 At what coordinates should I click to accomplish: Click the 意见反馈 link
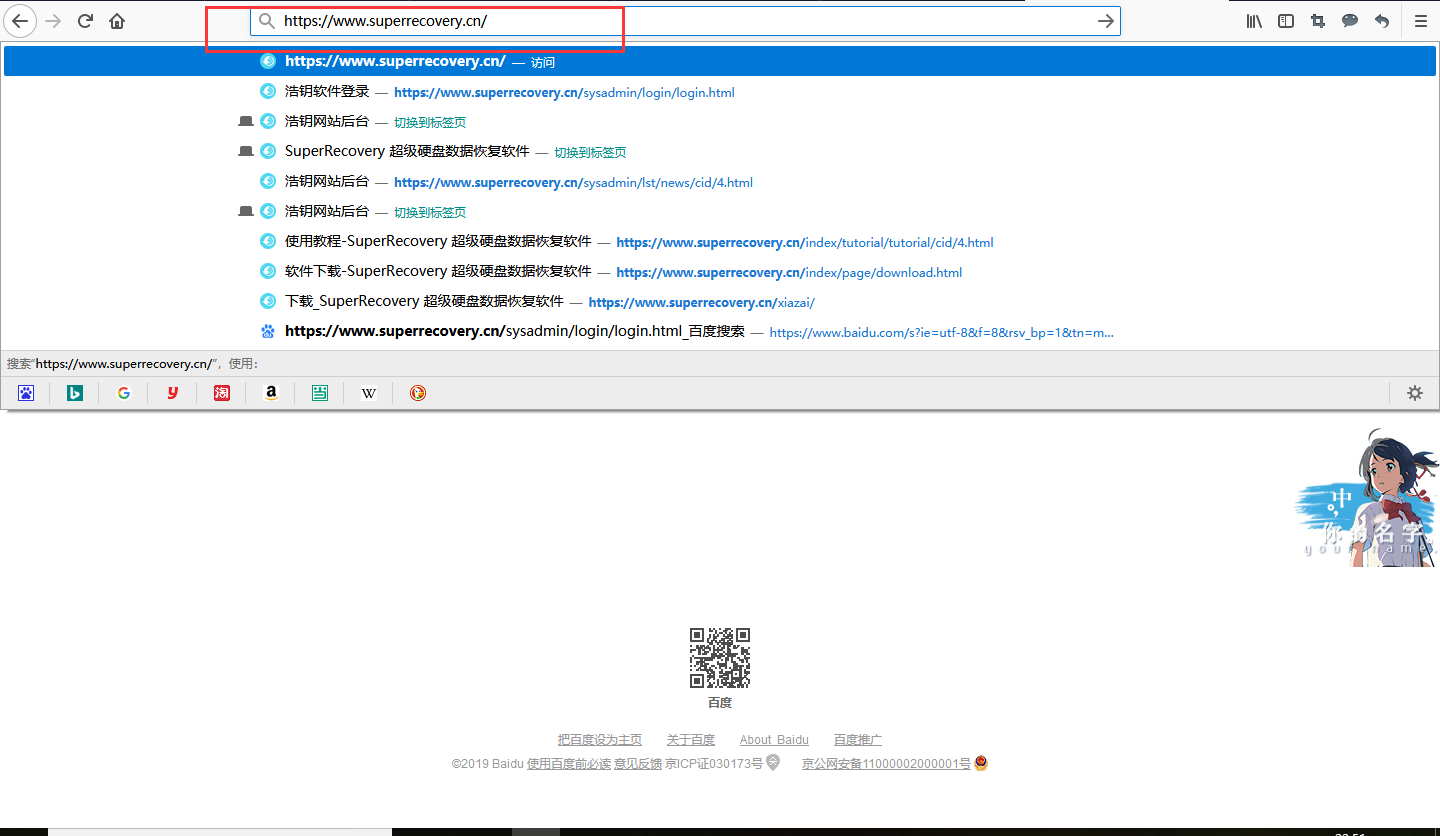pos(638,764)
